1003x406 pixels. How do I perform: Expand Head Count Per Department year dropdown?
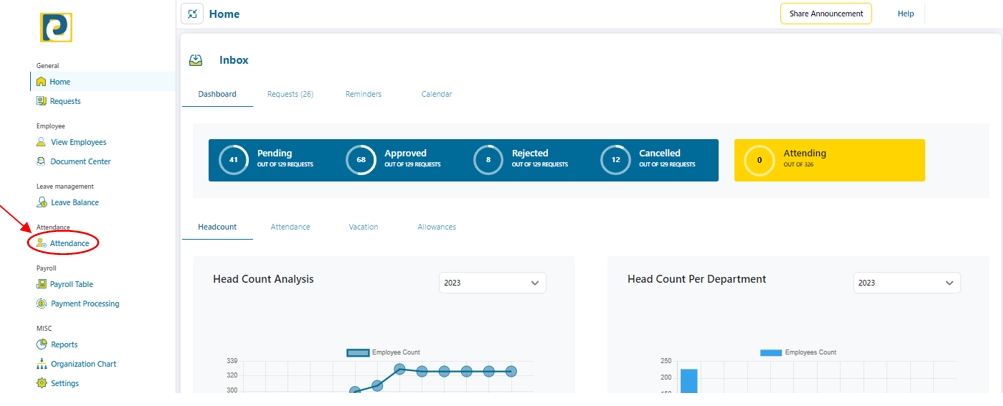point(906,283)
